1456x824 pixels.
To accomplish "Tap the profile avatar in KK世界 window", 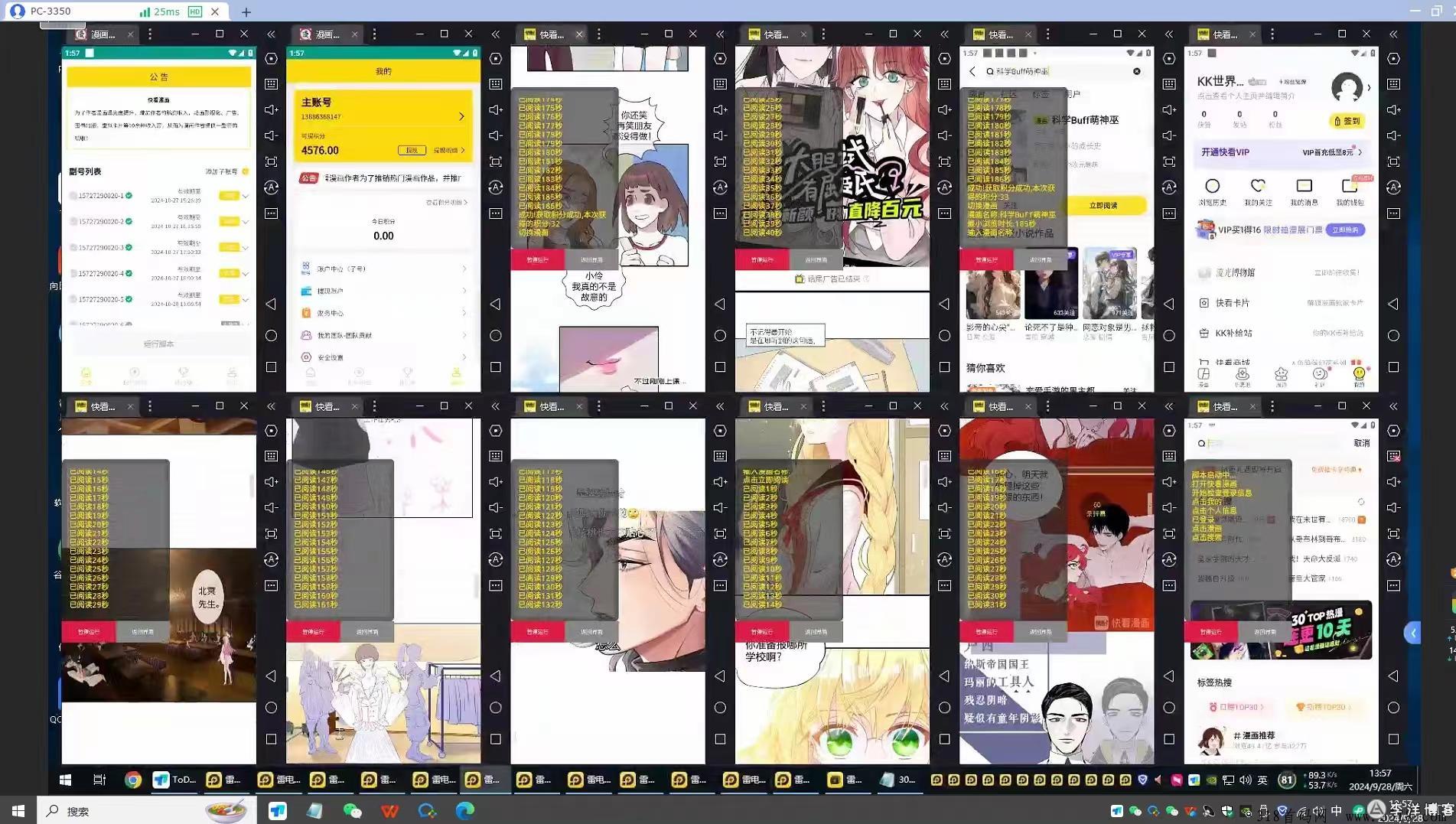I will pyautogui.click(x=1347, y=87).
